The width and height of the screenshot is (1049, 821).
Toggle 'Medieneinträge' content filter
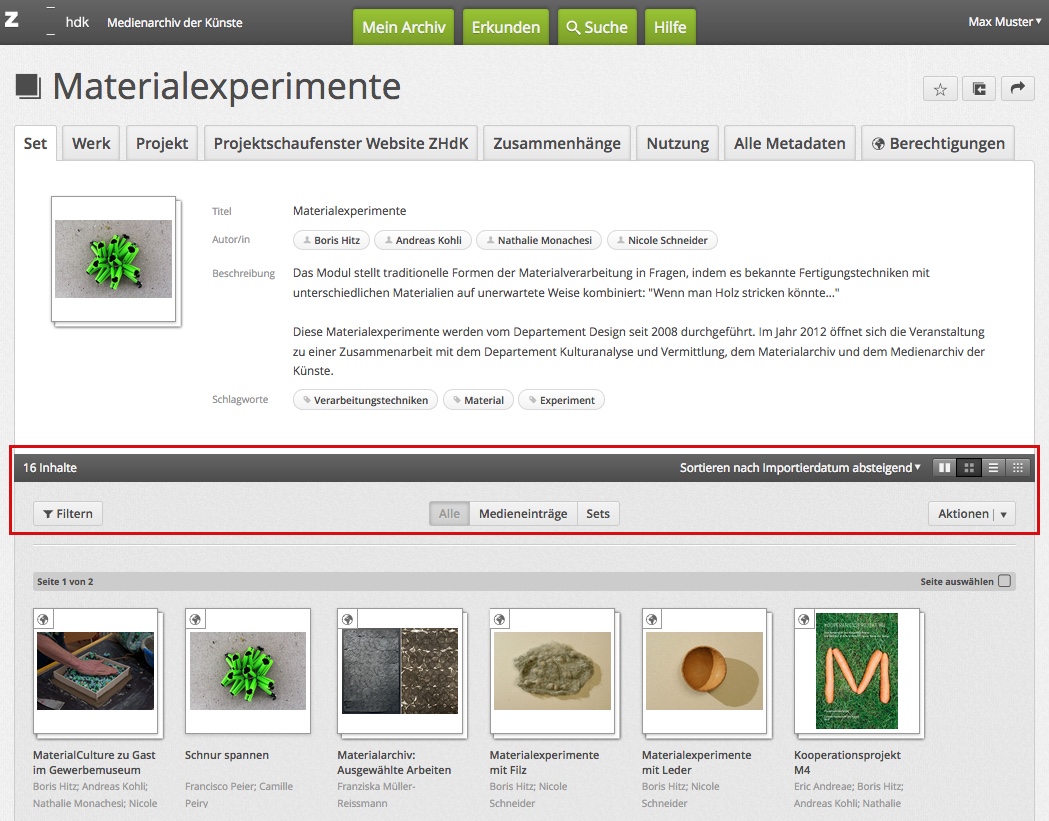pyautogui.click(x=522, y=514)
